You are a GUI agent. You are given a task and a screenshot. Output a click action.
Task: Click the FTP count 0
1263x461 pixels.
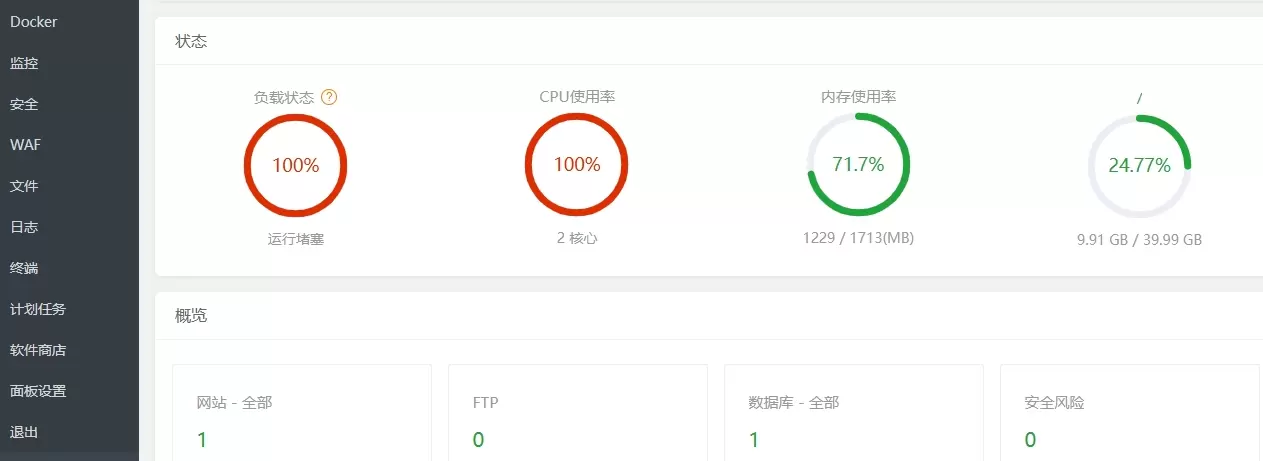[x=478, y=440]
